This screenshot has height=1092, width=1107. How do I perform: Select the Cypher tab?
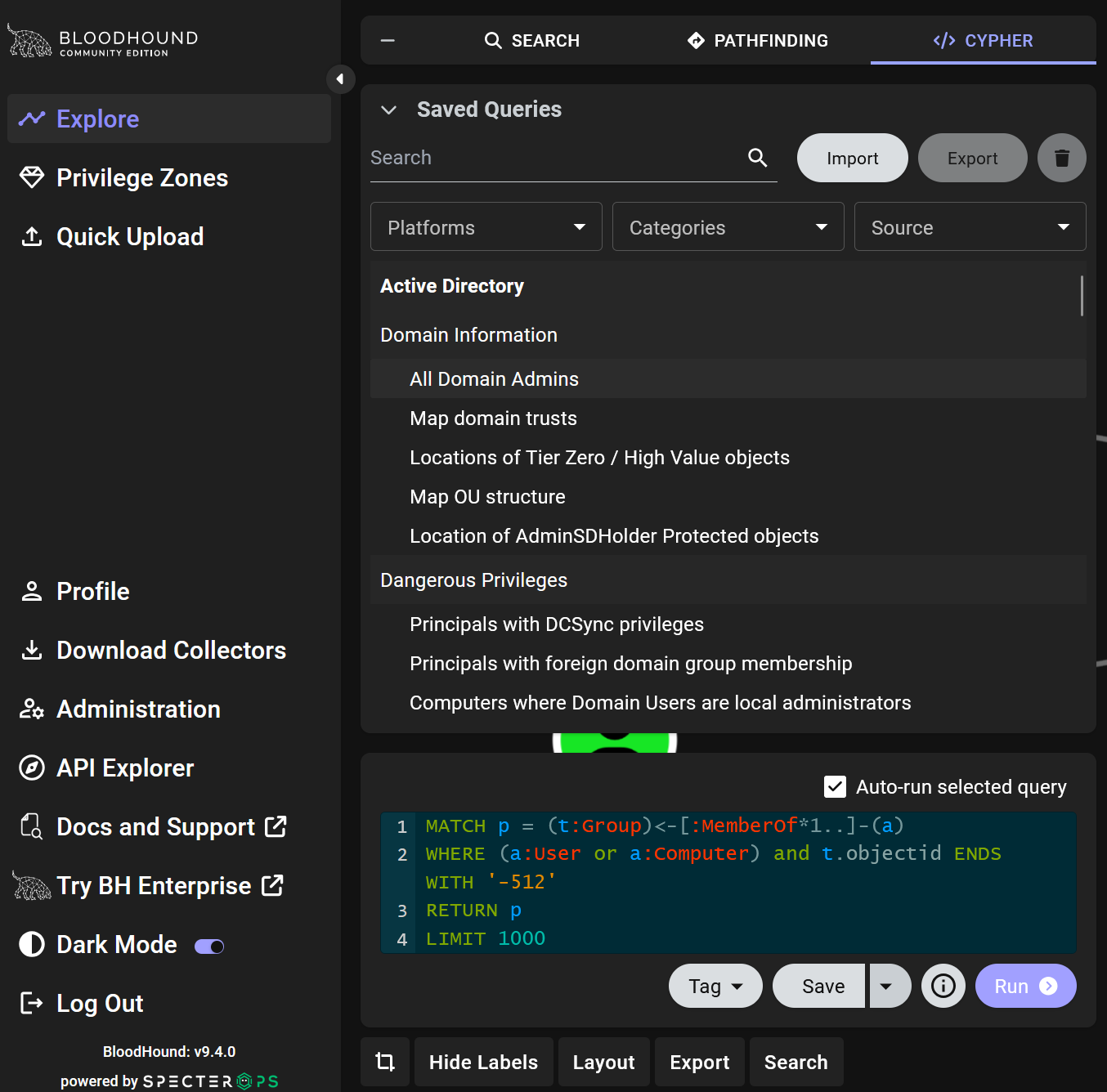[984, 41]
